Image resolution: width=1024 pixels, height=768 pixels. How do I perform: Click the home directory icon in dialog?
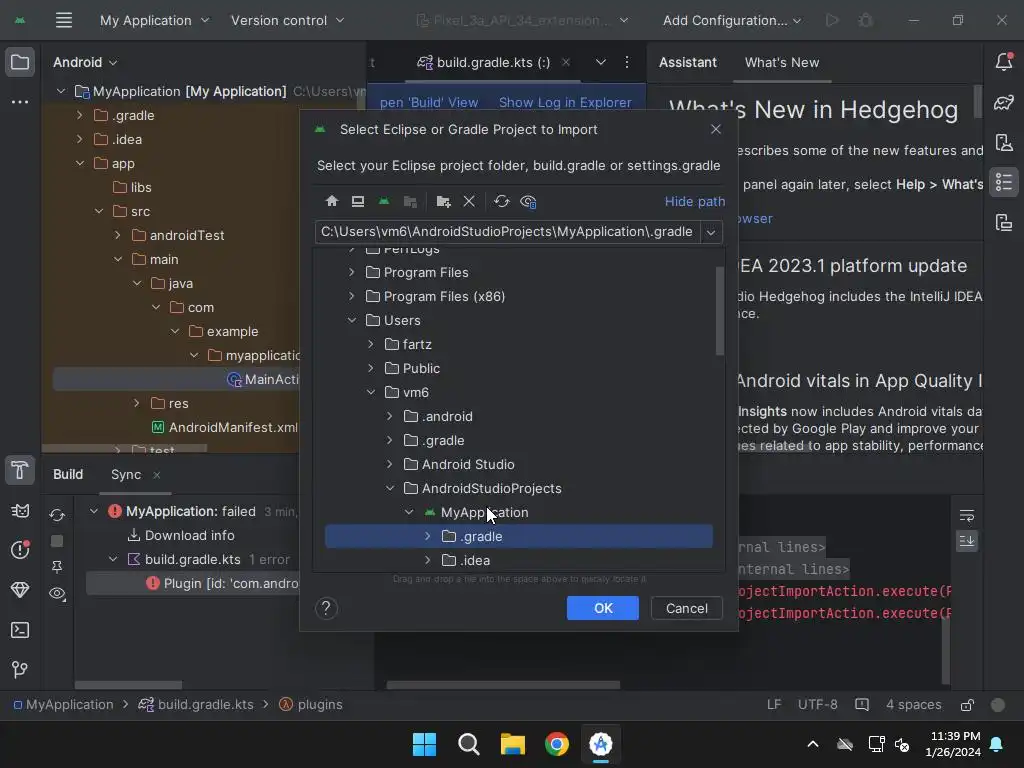[332, 201]
